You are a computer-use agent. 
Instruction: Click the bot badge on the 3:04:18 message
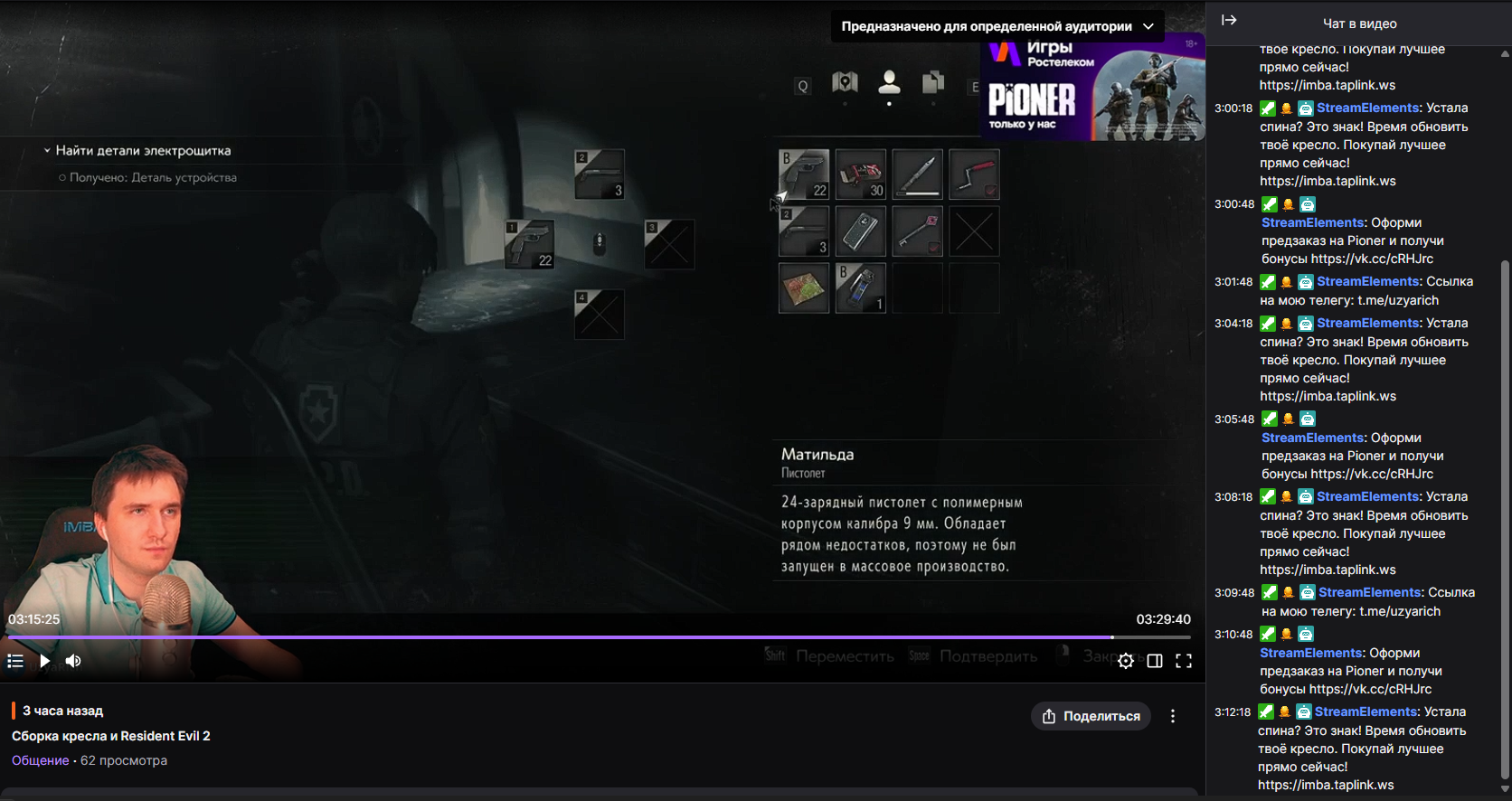(x=1306, y=324)
